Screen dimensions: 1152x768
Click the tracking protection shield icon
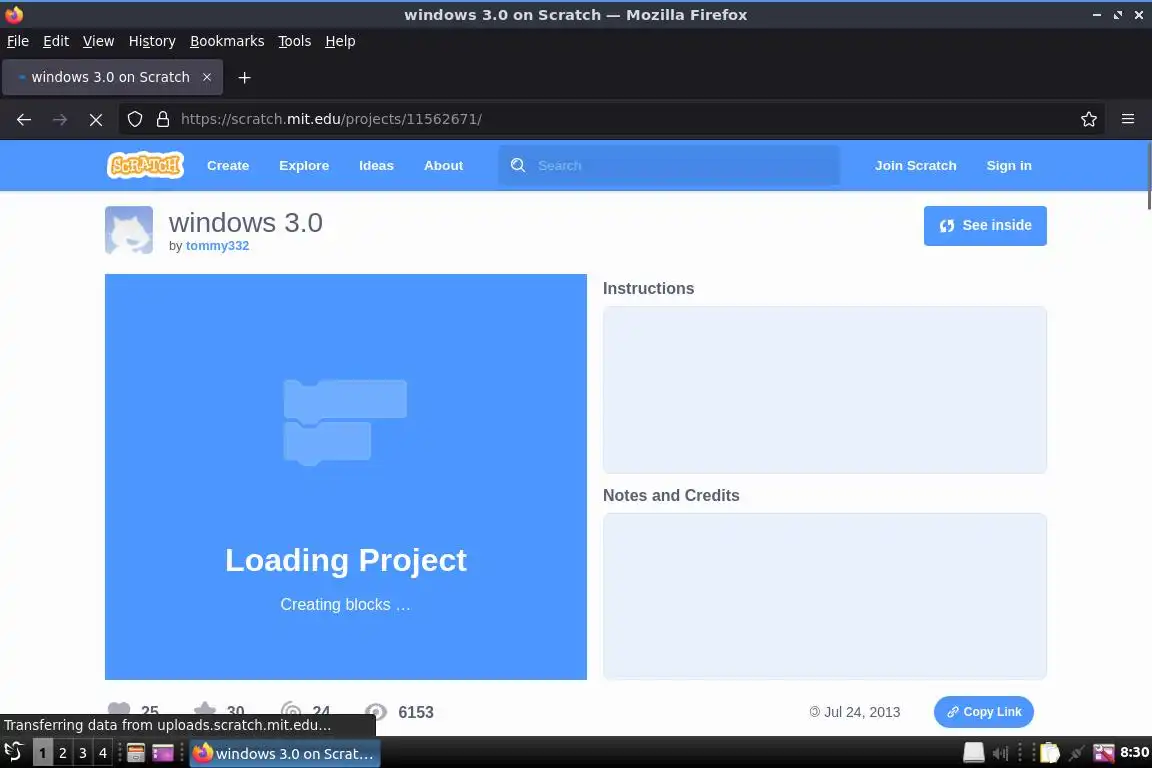tap(134, 119)
